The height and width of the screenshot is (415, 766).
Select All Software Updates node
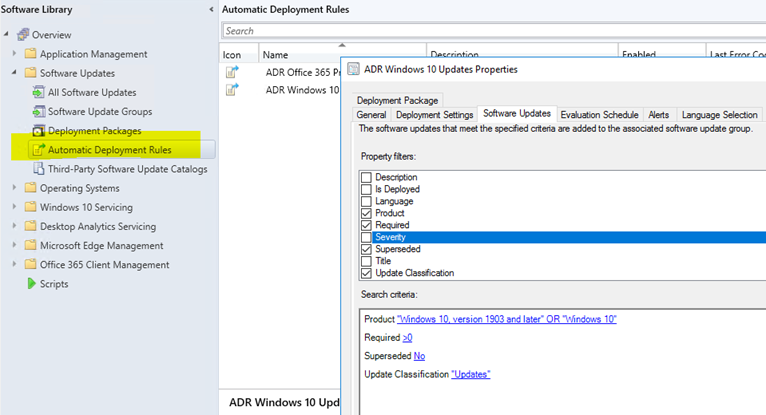[92, 92]
